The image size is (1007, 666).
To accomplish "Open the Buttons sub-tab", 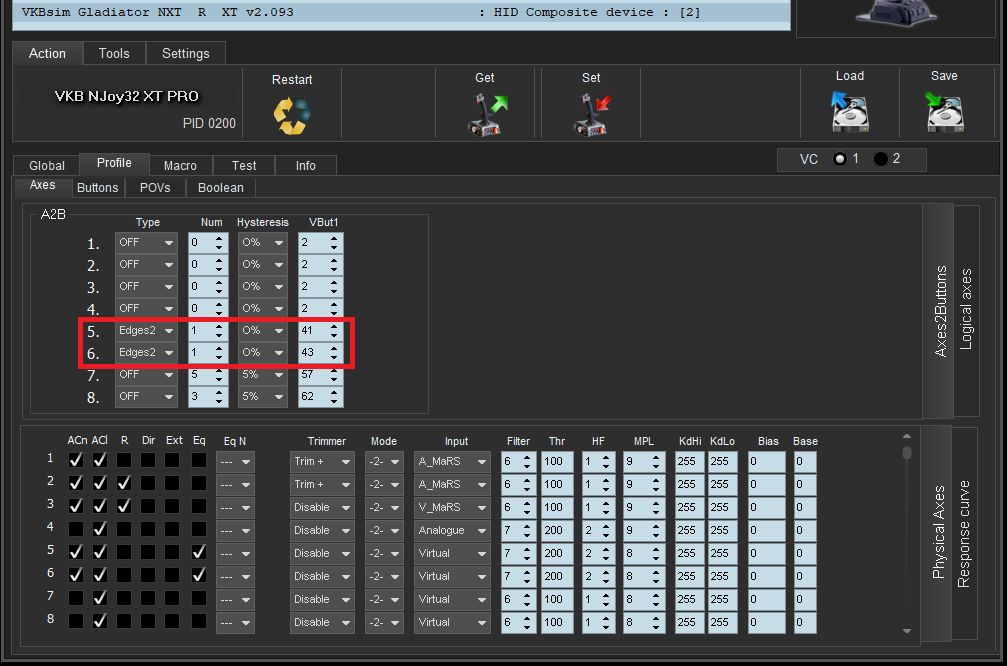I will tap(98, 188).
